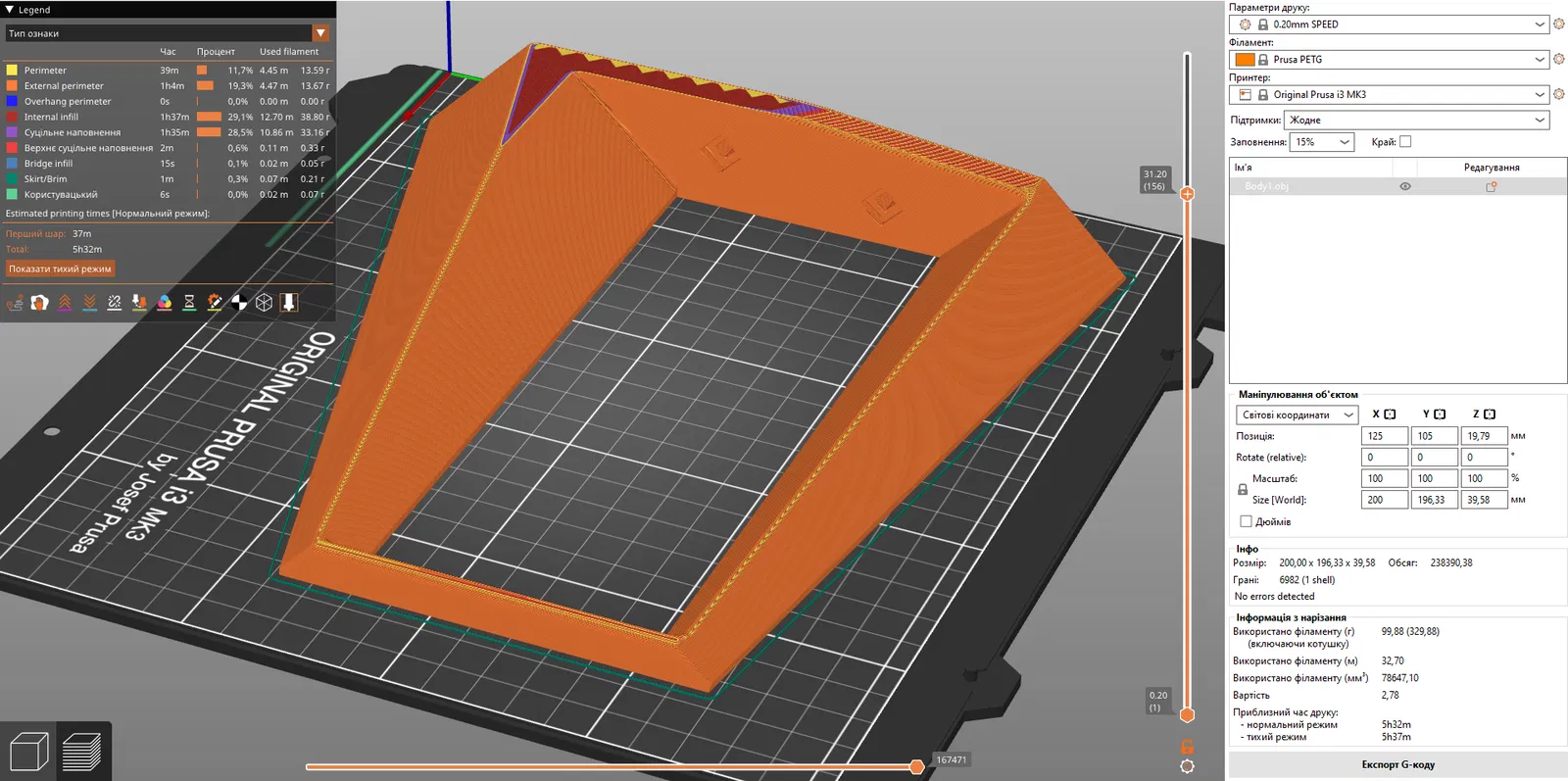The width and height of the screenshot is (1568, 781).
Task: Toggle Overhang perimeter blue feature visibility
Action: [x=12, y=102]
